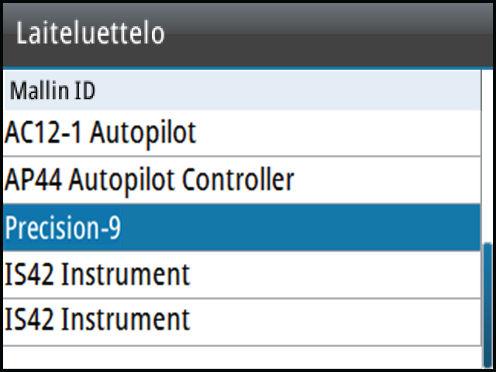496x372 pixels.
Task: Select the second IS42 Instrument row
Action: [x=242, y=322]
